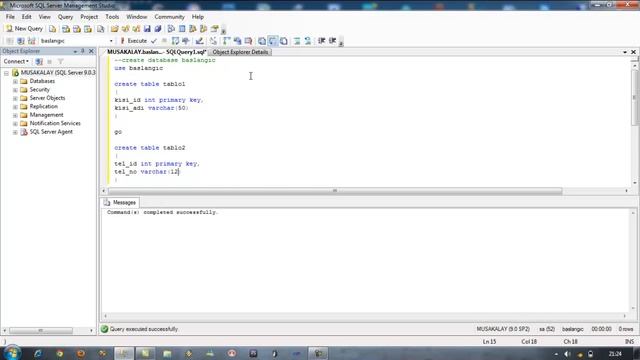Viewport: 640px width, 360px height.
Task: Switch to Results to Grid
Action: point(273,41)
